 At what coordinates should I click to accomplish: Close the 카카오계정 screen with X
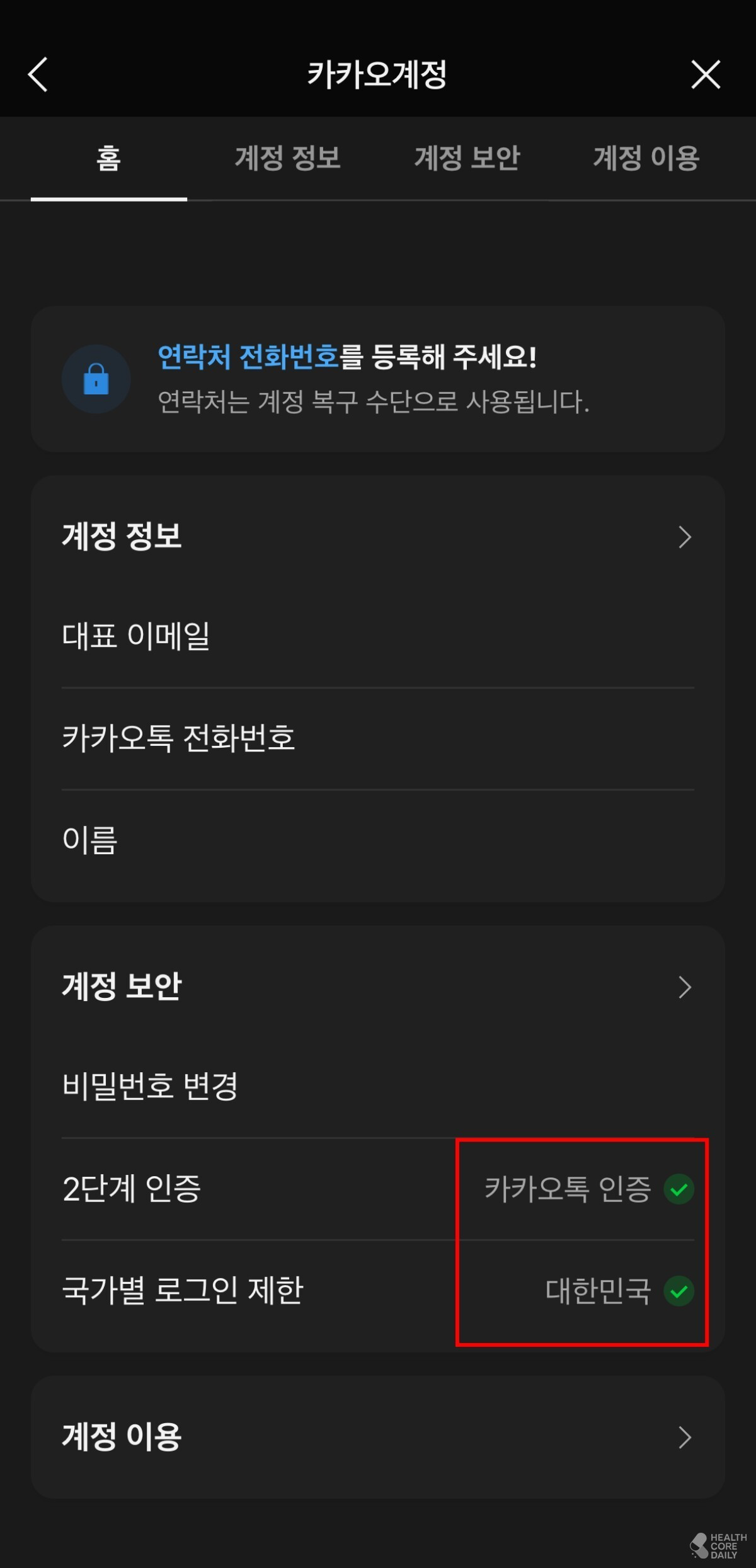[x=706, y=74]
